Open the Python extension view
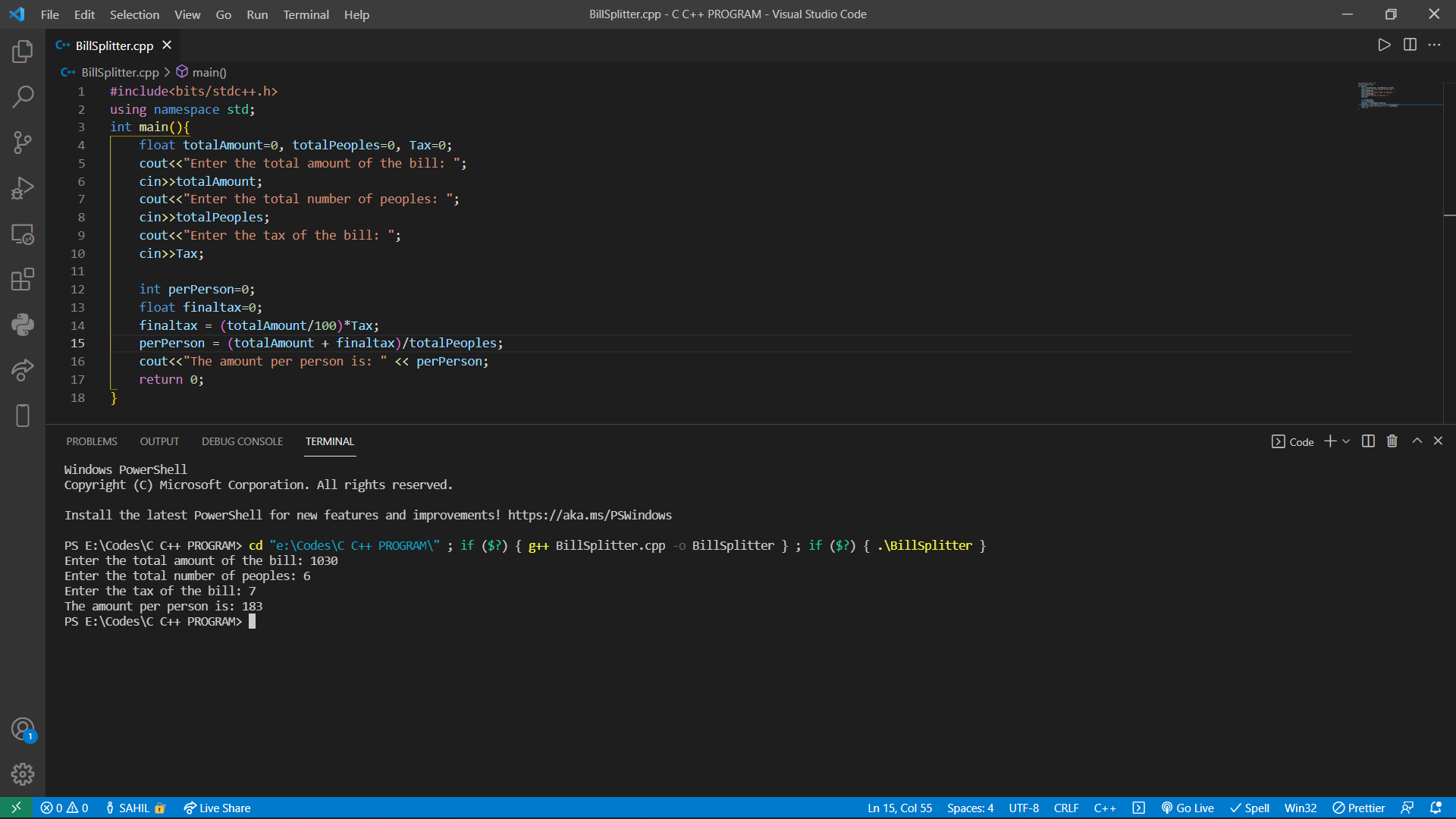This screenshot has width=1456, height=819. pos(23,325)
